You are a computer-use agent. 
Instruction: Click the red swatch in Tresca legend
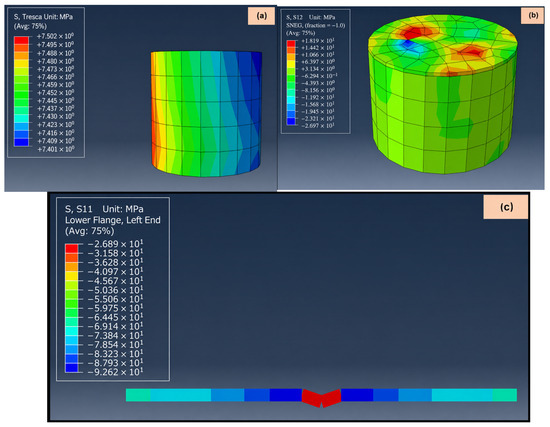pos(21,40)
